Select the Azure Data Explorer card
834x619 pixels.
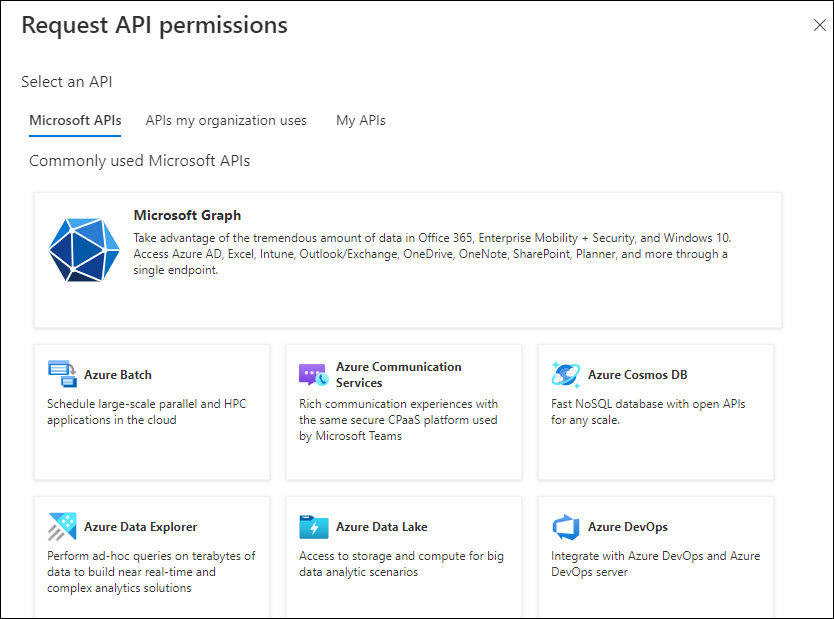coord(151,558)
